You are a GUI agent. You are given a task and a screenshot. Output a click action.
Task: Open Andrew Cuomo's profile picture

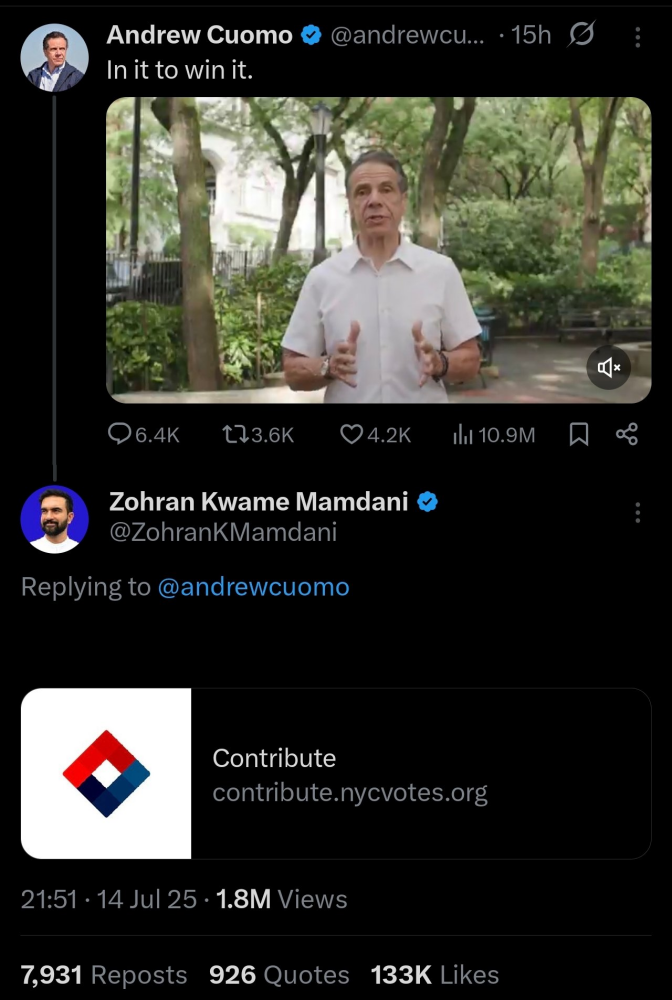tap(54, 58)
